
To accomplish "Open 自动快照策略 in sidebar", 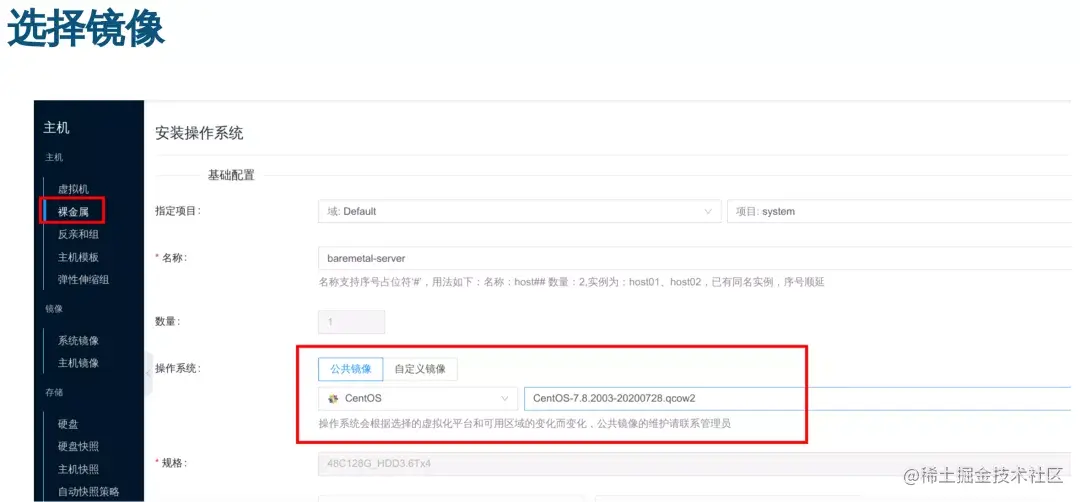I will pyautogui.click(x=88, y=492).
